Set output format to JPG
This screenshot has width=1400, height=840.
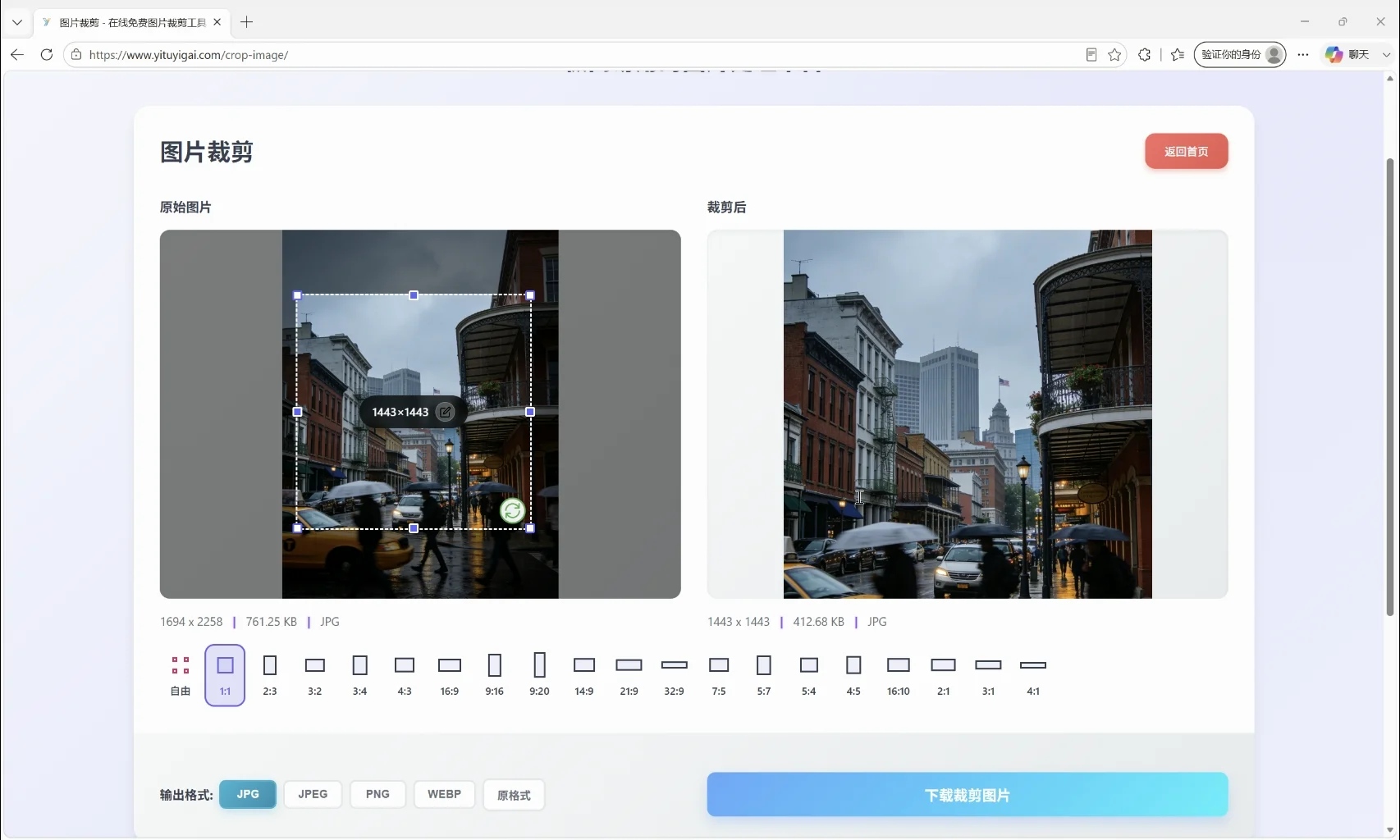coord(248,794)
